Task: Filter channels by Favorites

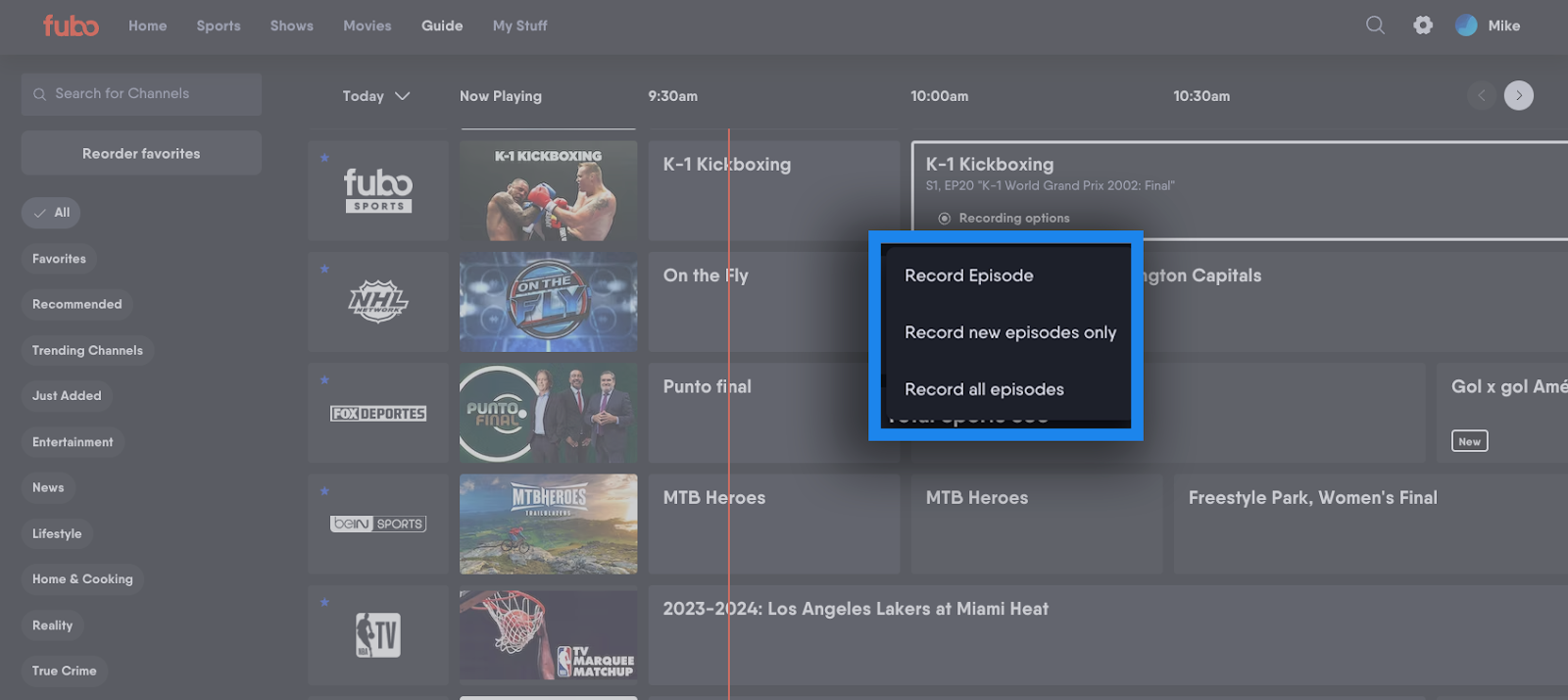Action: coord(59,259)
